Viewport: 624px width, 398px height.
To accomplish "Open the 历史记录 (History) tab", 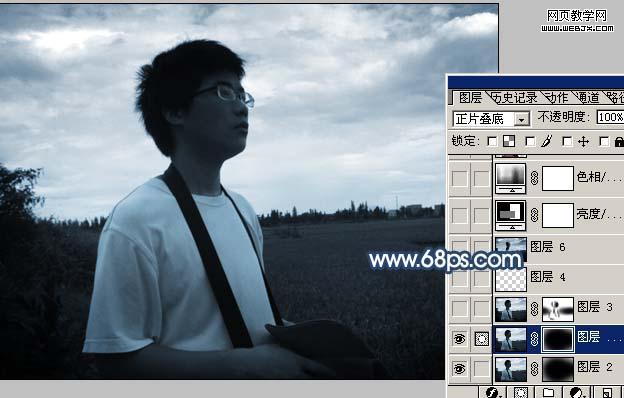I will tap(514, 98).
